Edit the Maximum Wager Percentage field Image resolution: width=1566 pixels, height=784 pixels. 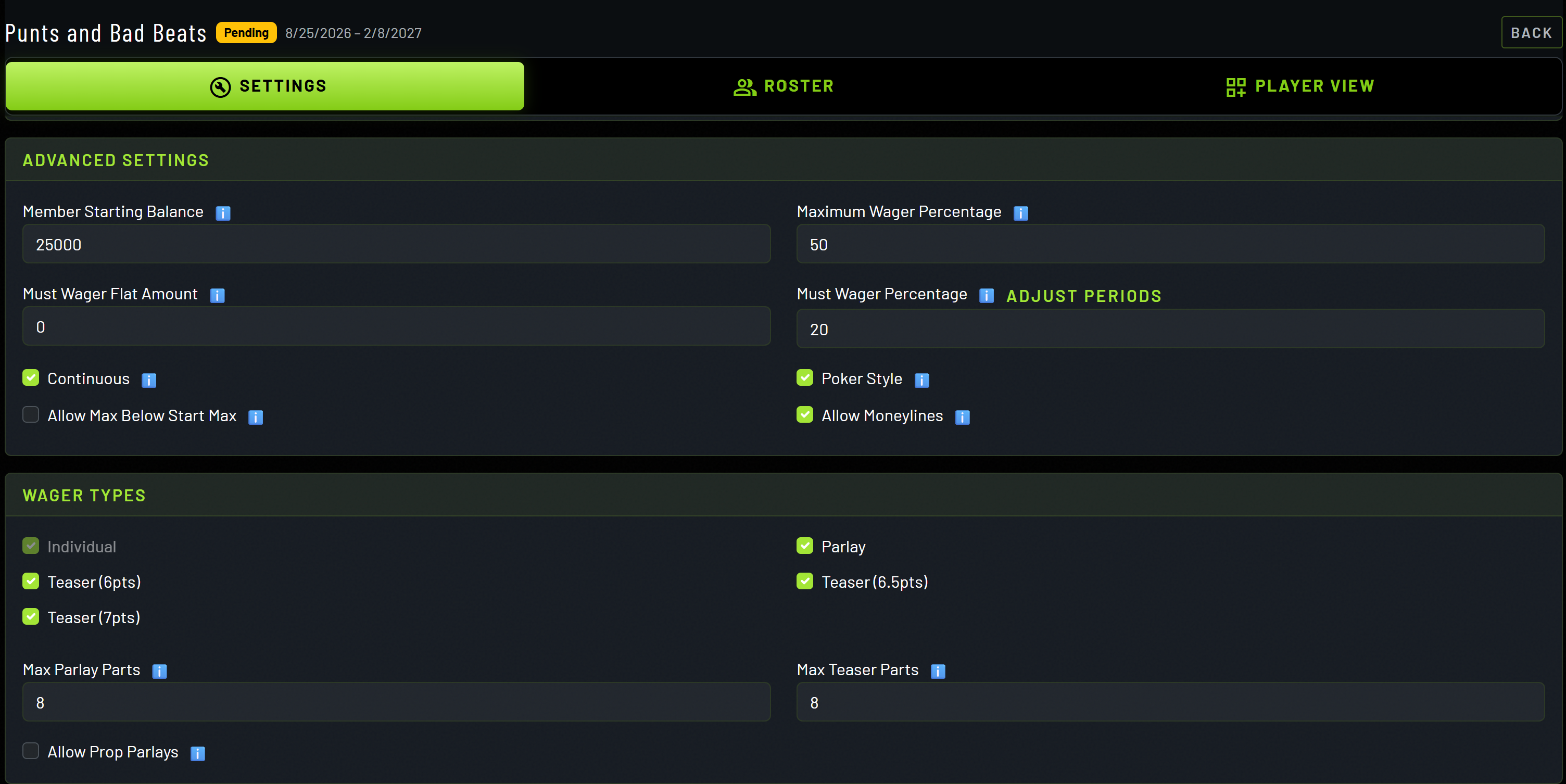[1170, 244]
